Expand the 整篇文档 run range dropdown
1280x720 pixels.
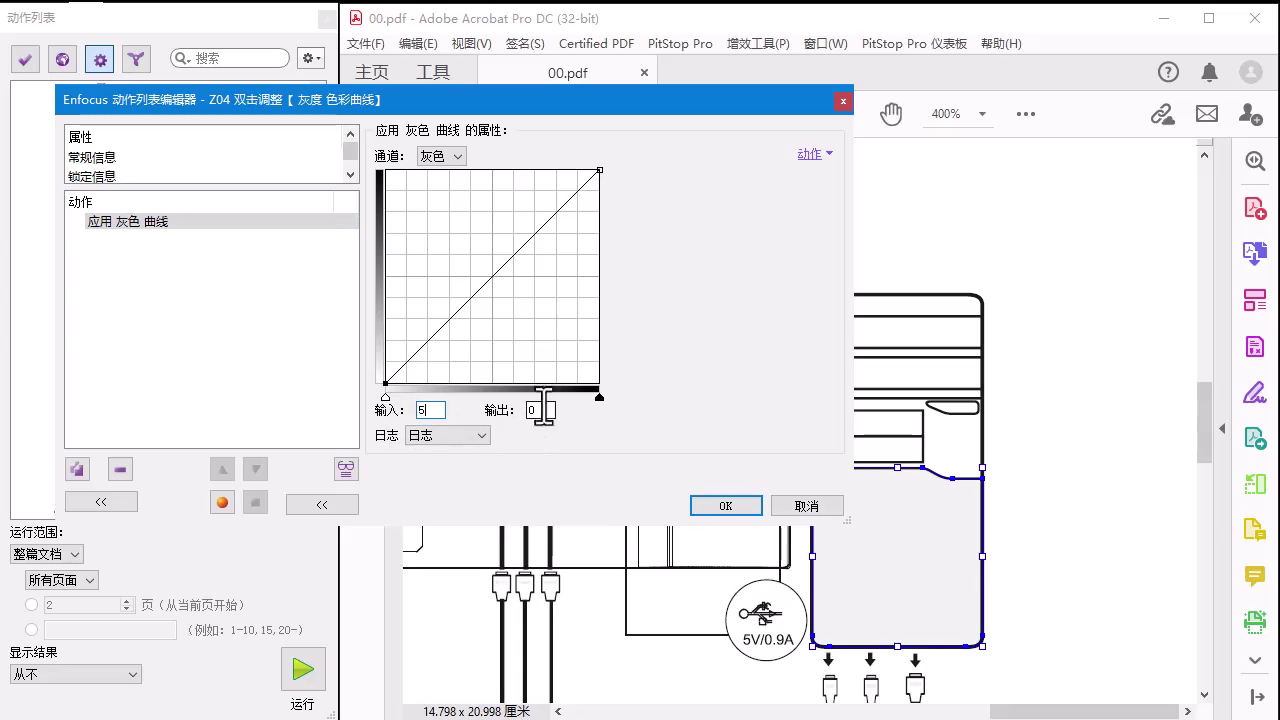pos(46,554)
